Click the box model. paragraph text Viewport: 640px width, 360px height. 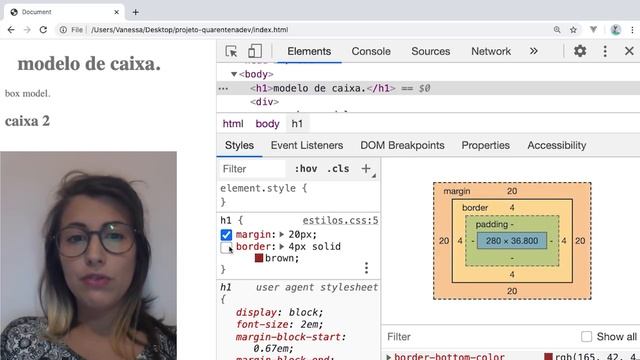click(27, 93)
